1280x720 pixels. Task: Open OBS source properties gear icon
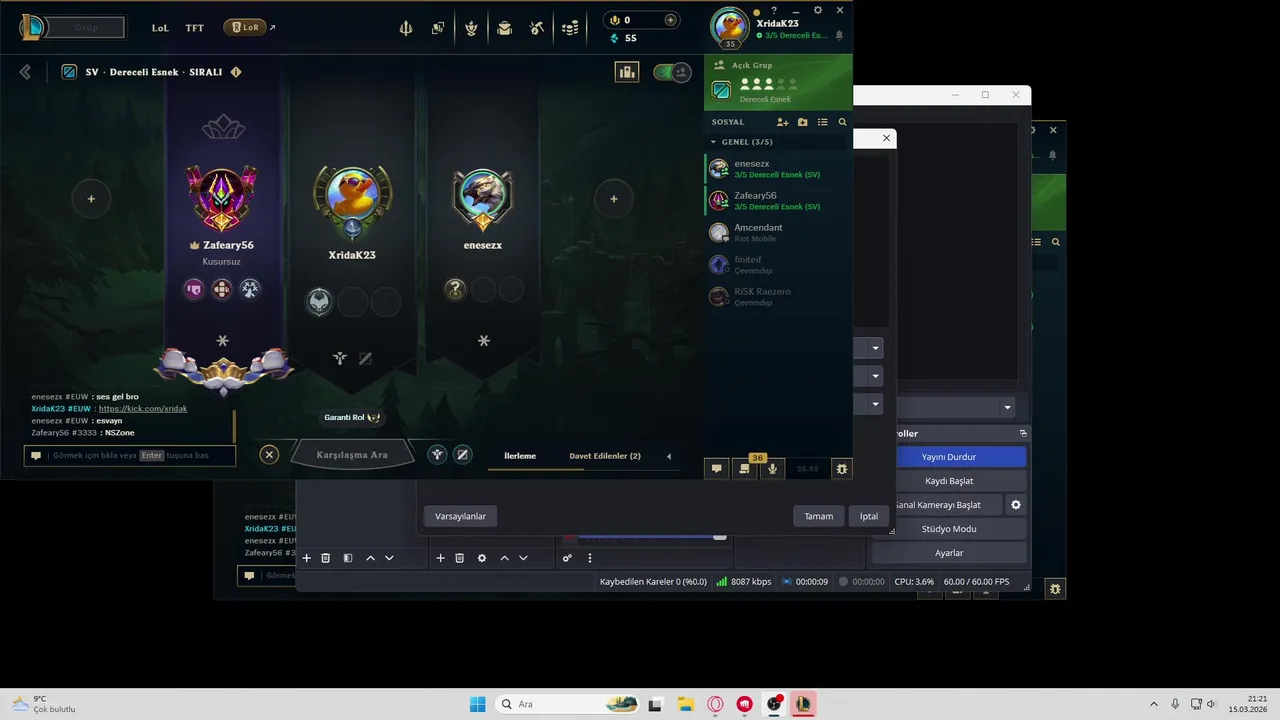click(481, 558)
